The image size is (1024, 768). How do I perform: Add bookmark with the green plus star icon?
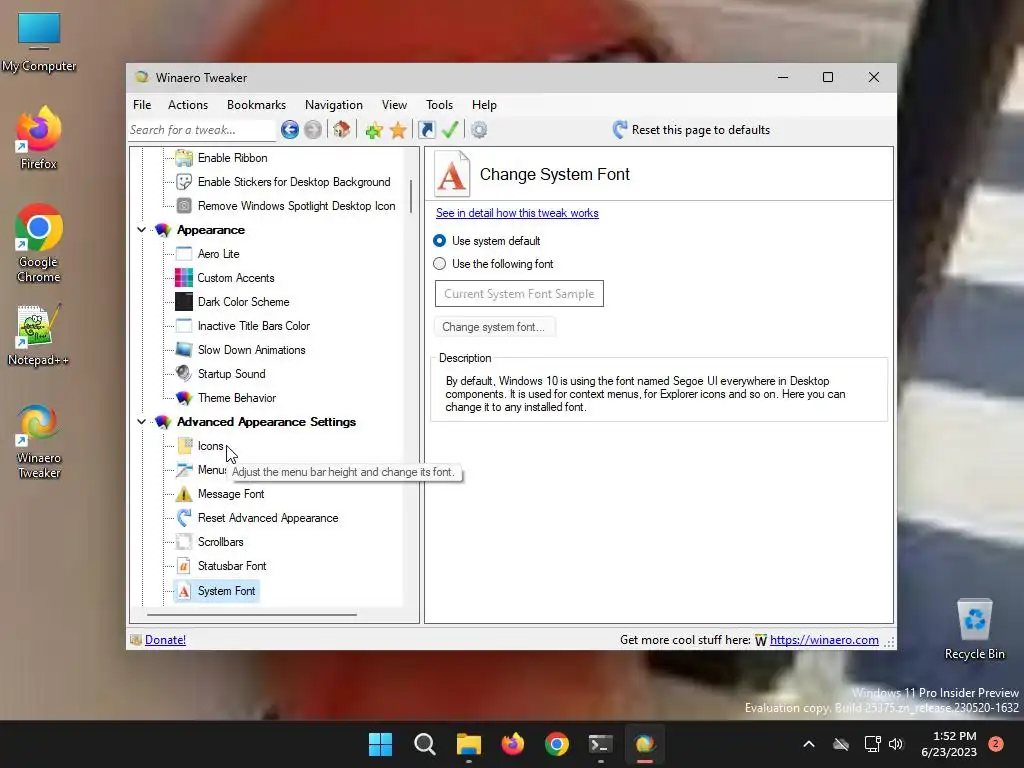(374, 130)
